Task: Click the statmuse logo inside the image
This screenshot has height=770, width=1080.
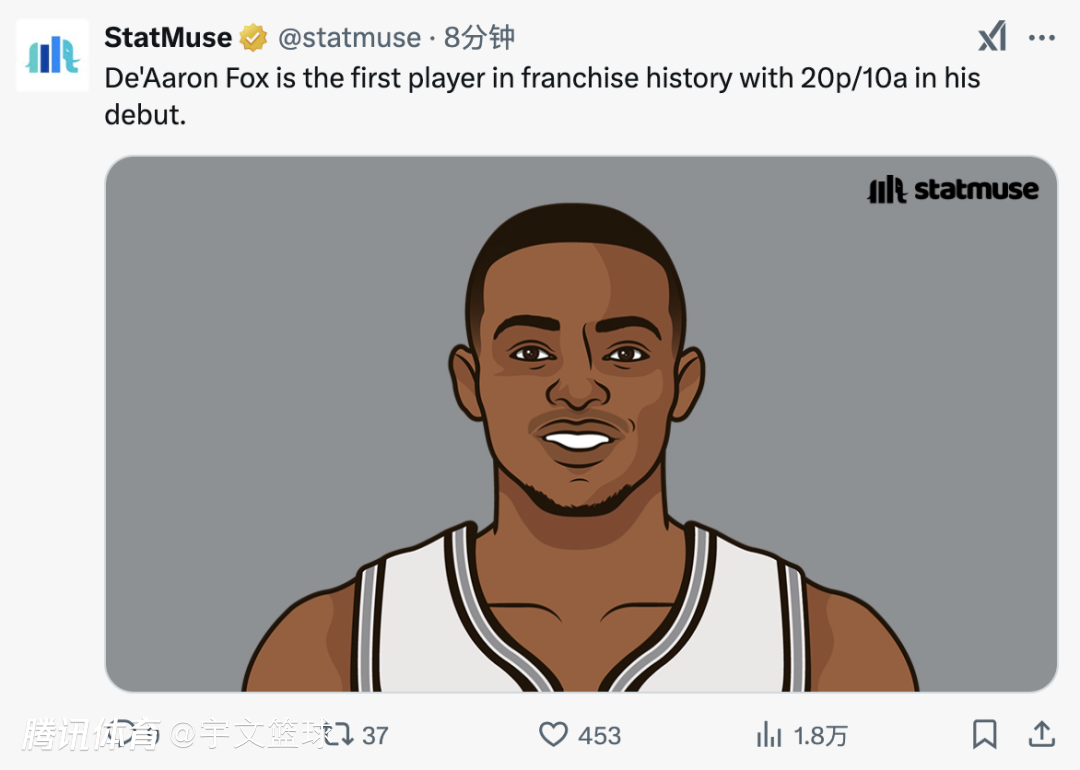Action: (952, 189)
